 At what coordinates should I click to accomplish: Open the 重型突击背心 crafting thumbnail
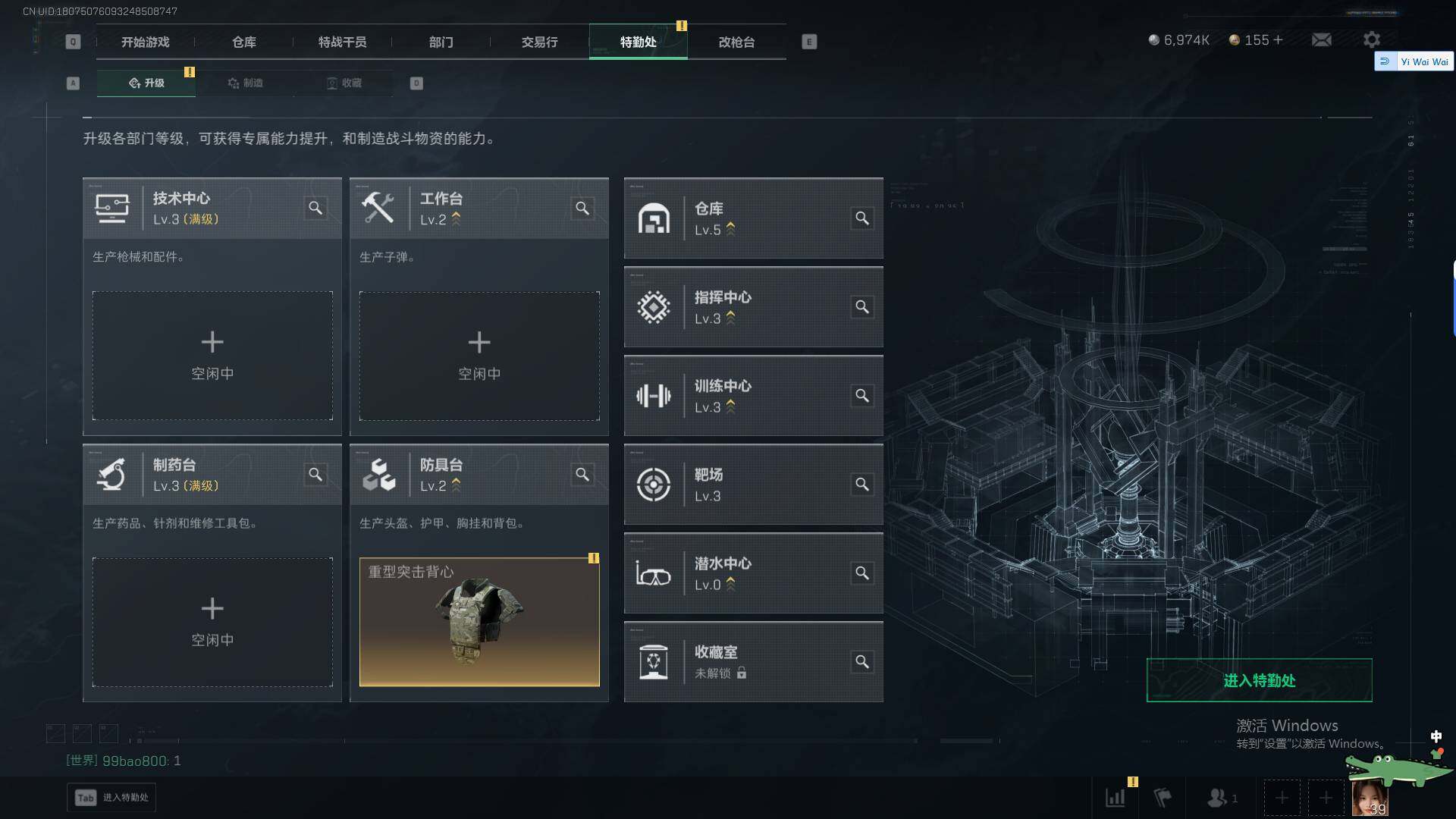coord(479,622)
